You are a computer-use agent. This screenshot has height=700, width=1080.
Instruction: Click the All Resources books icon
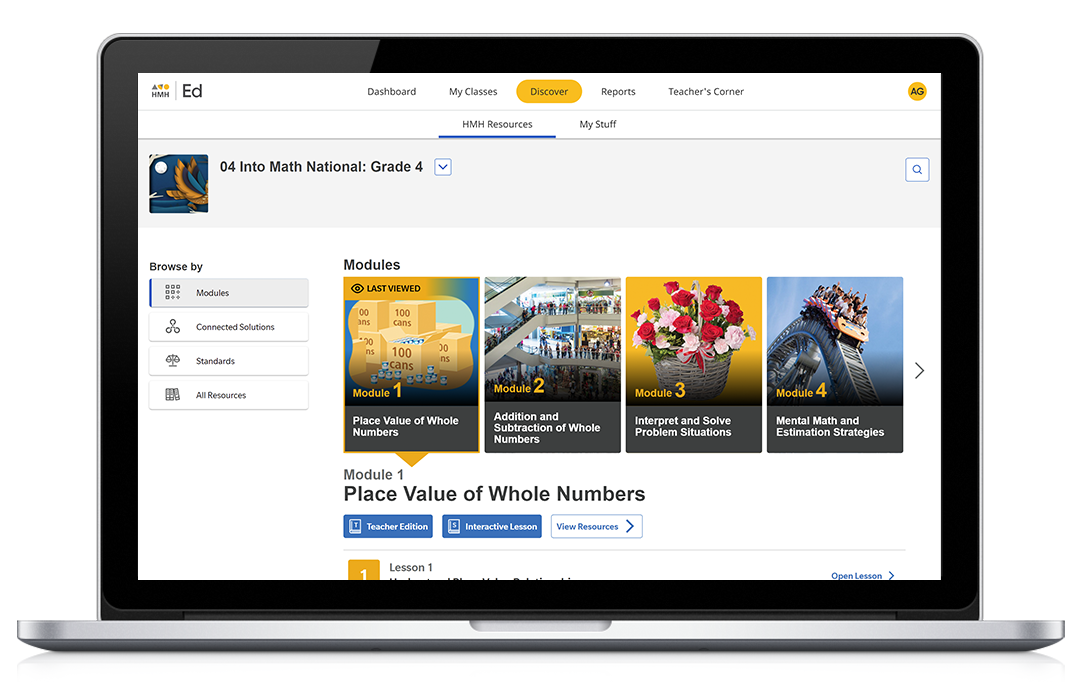pos(173,395)
